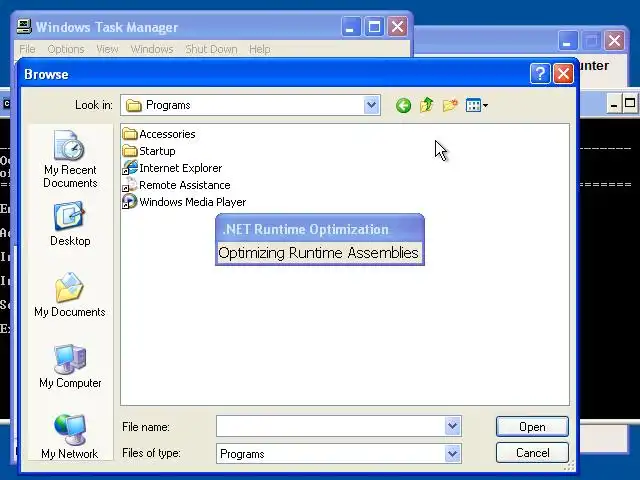Minimize the Windows Task Manager window
The width and height of the screenshot is (640, 480).
coord(351,27)
